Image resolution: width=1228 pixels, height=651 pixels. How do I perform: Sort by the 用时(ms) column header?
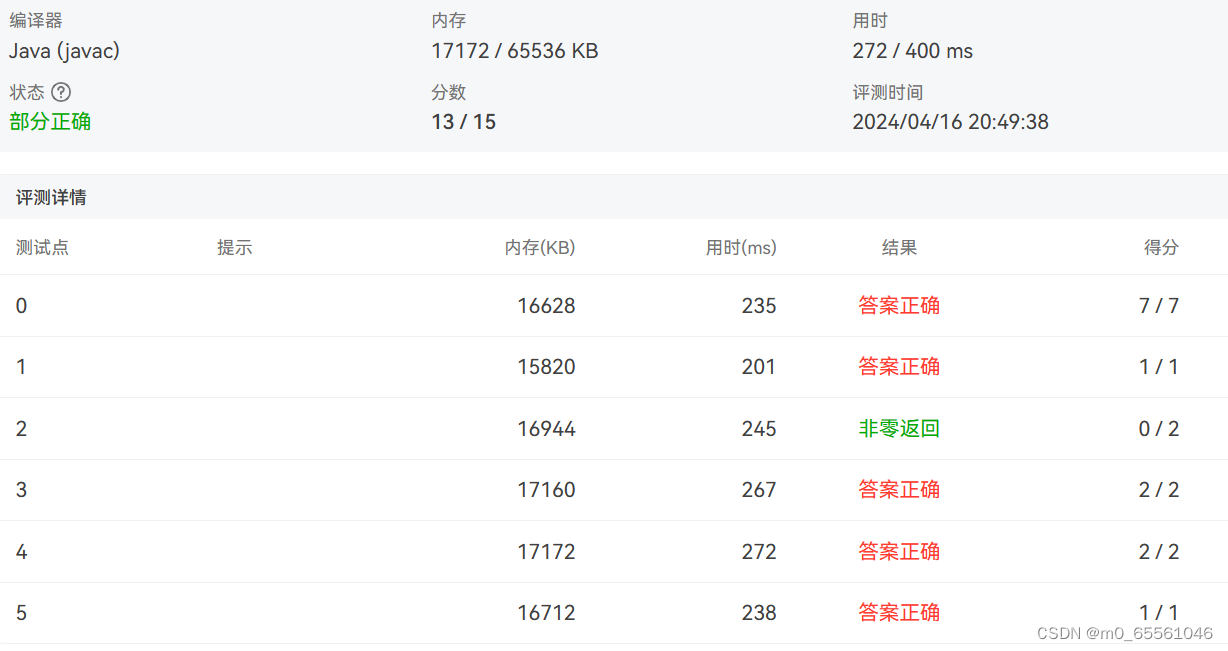coord(742,247)
